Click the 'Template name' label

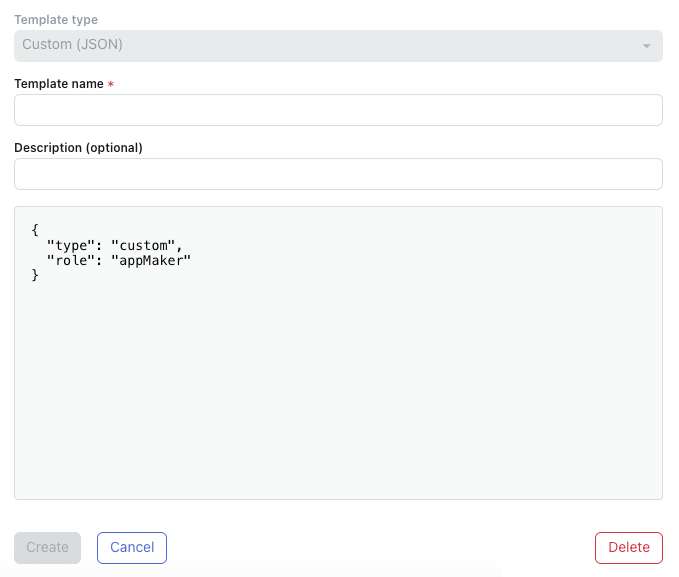[x=58, y=84]
